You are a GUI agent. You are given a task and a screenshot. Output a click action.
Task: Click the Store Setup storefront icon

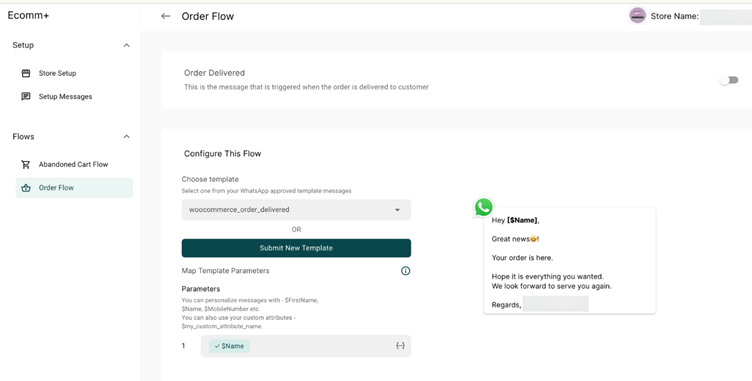26,73
